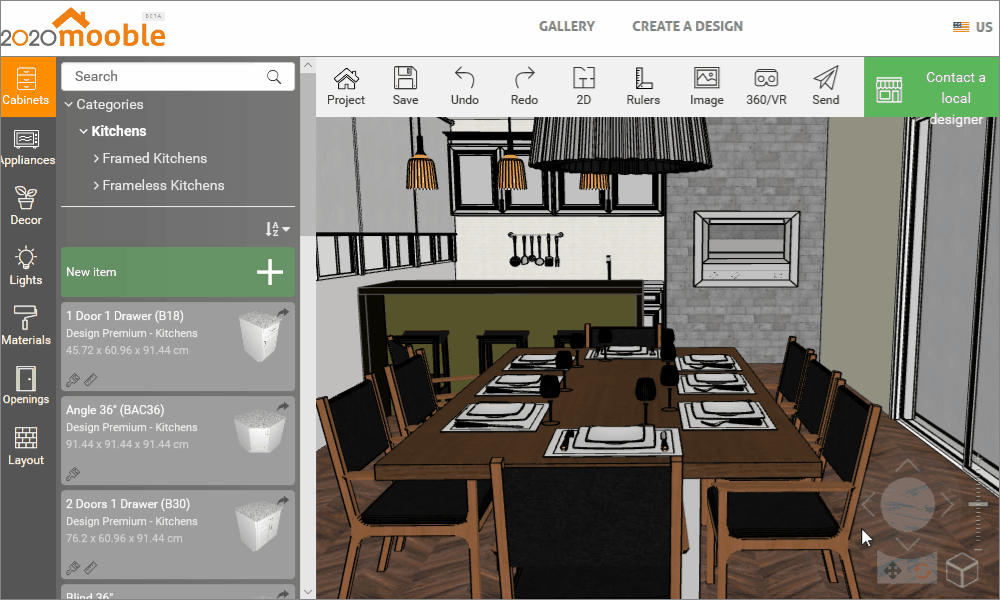Collapse the Categories section
Viewport: 1000px width, 600px height.
pyautogui.click(x=69, y=105)
